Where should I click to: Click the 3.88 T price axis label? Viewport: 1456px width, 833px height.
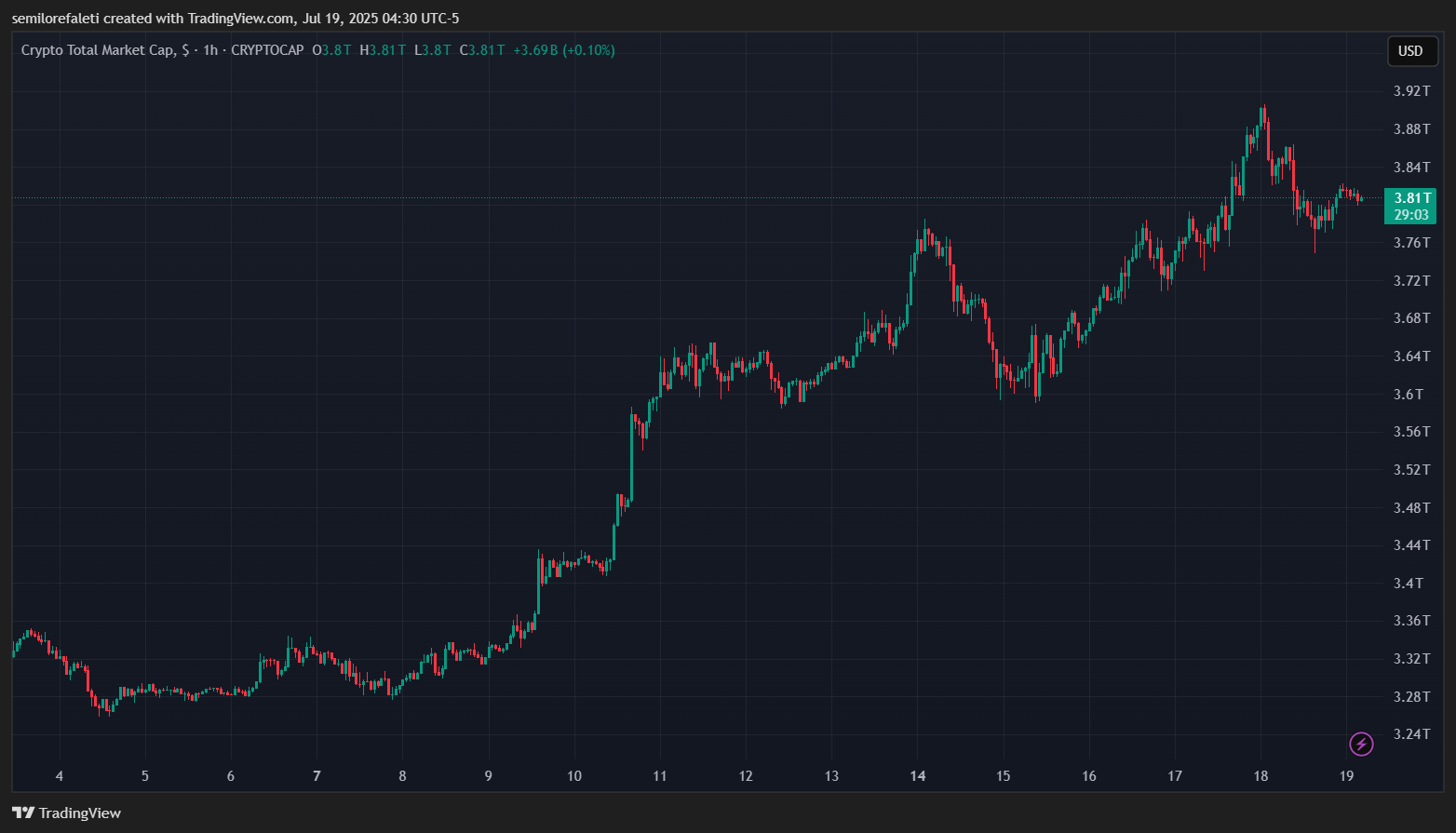pos(1411,129)
